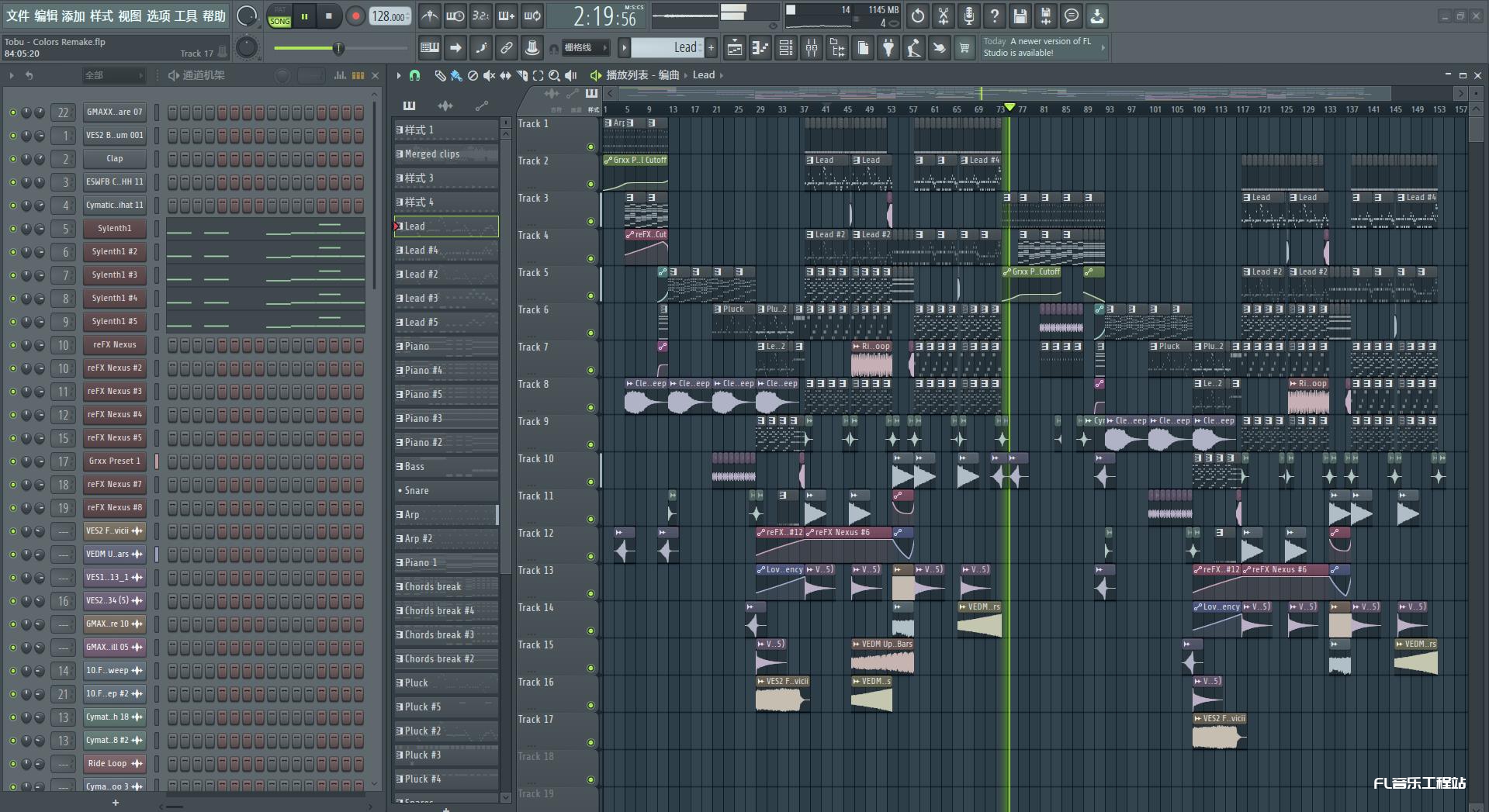Open the snap 栅格线 dropdown
Viewport: 1489px width, 812px height.
(586, 48)
